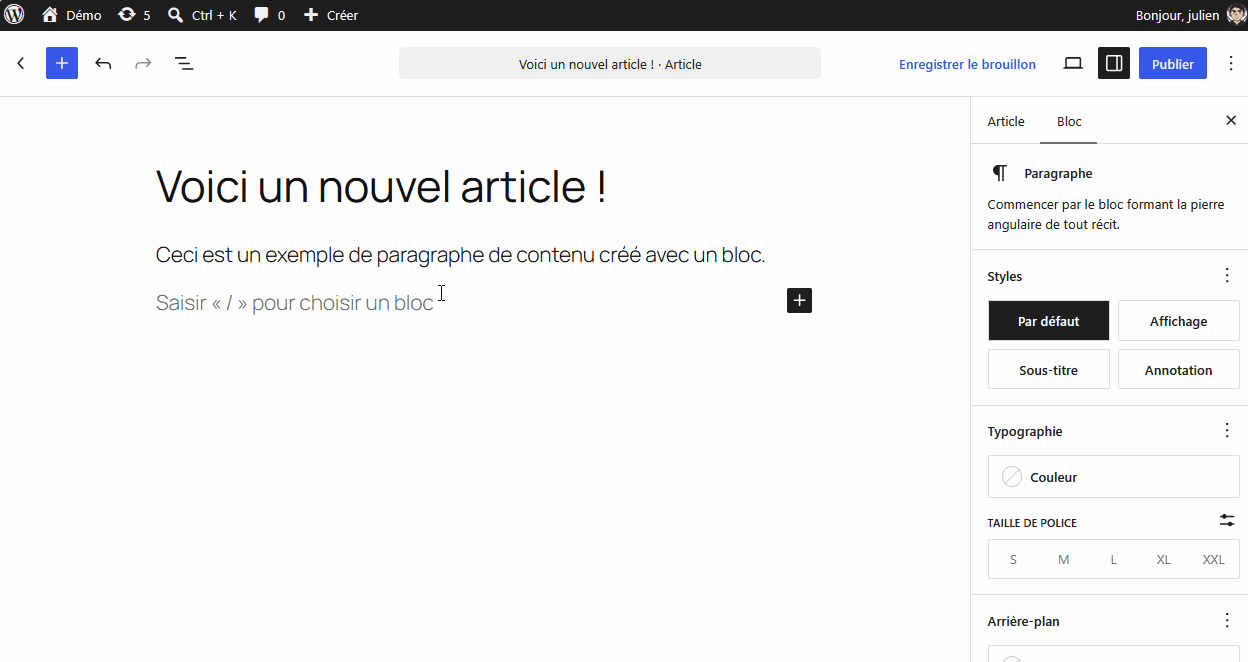Choose font size XL
The width and height of the screenshot is (1248, 662).
coord(1163,560)
